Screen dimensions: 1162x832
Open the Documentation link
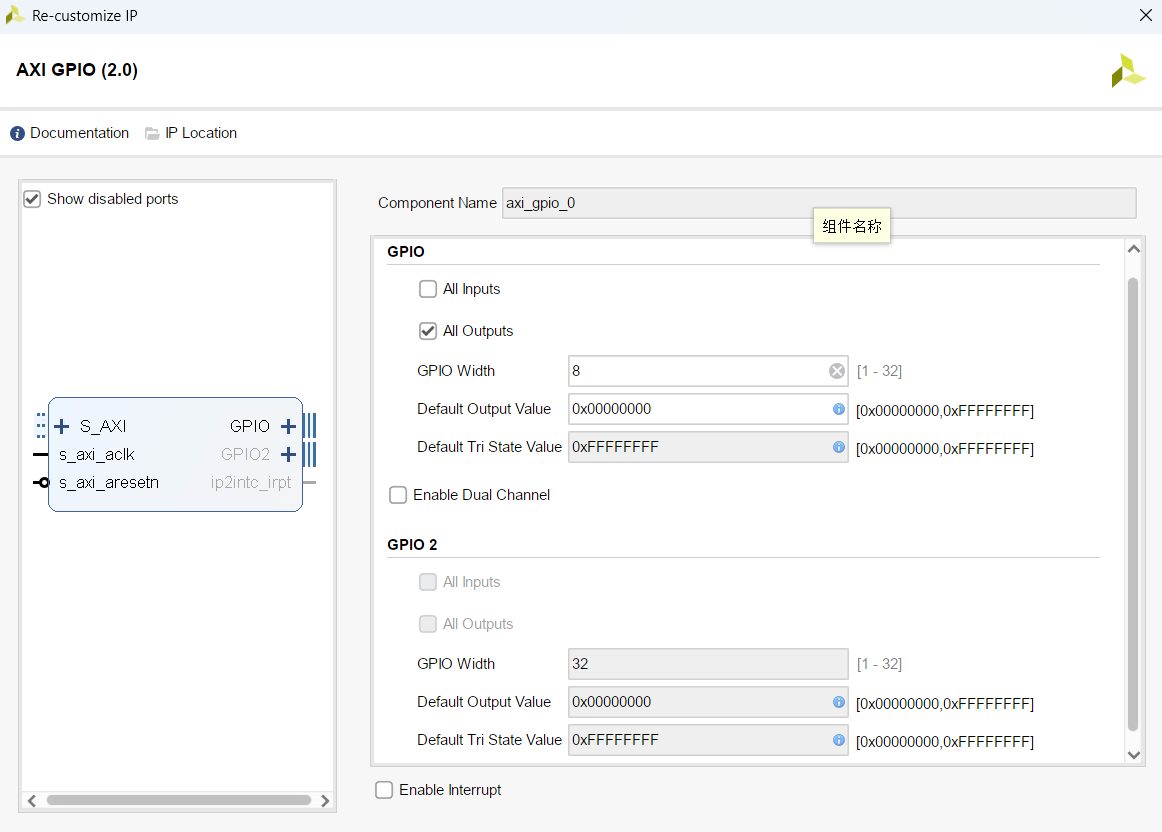[79, 132]
